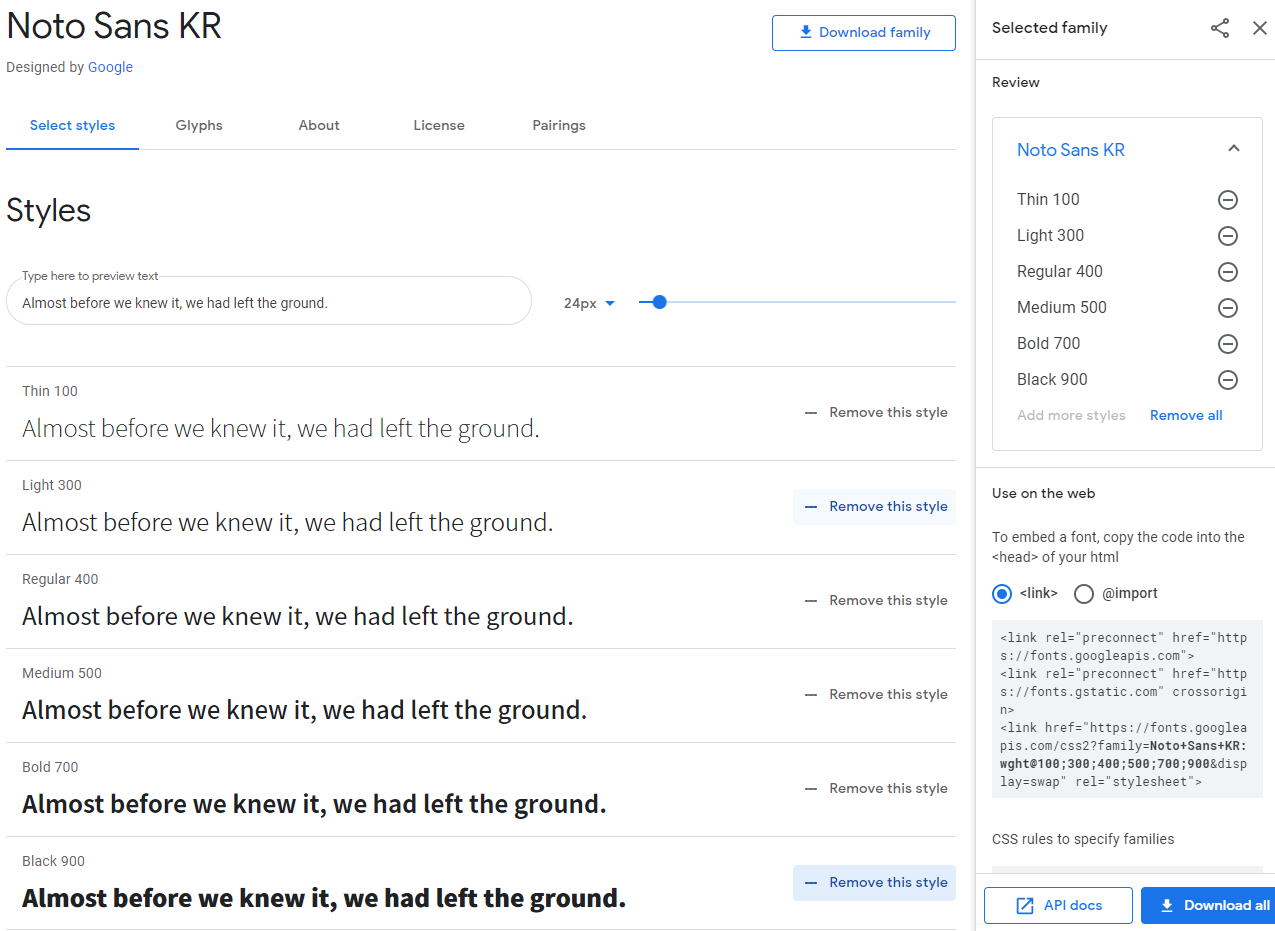Click the 'Use on the web' heading

(1043, 494)
